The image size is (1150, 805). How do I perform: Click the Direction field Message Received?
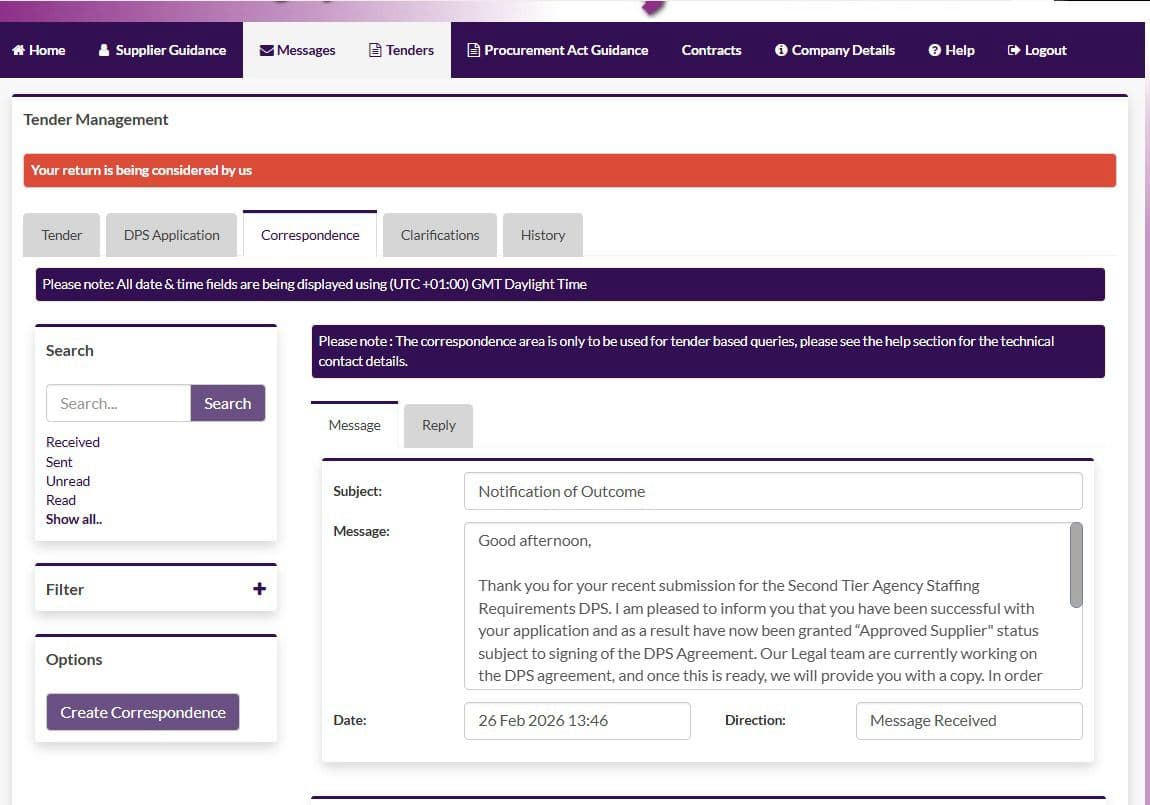click(969, 721)
